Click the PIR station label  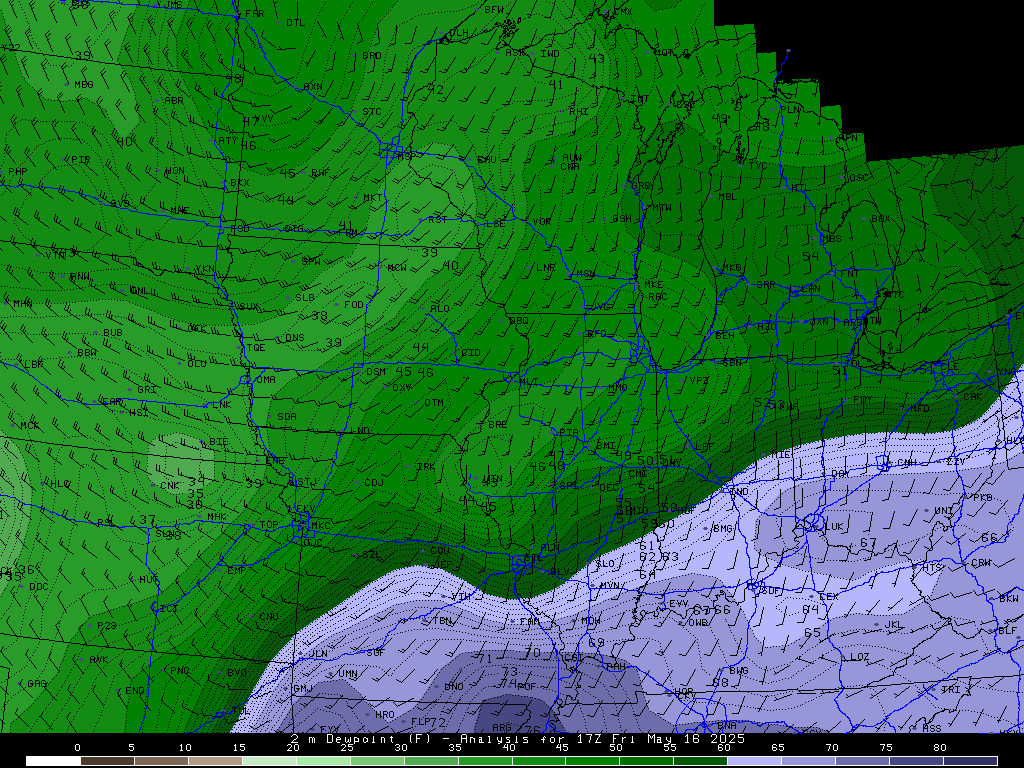pos(80,160)
